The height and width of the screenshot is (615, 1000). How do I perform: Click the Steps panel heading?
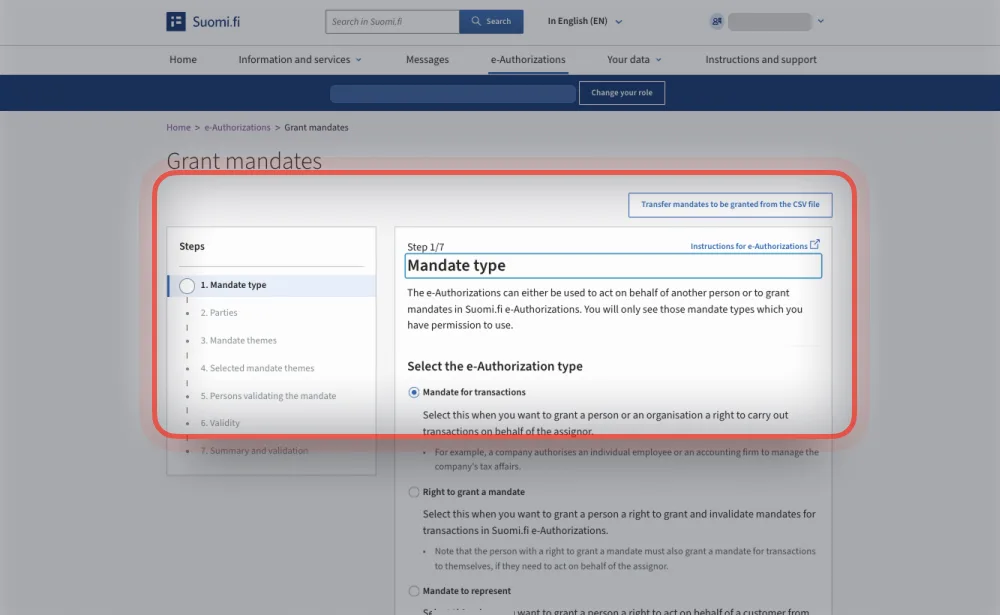click(x=192, y=246)
